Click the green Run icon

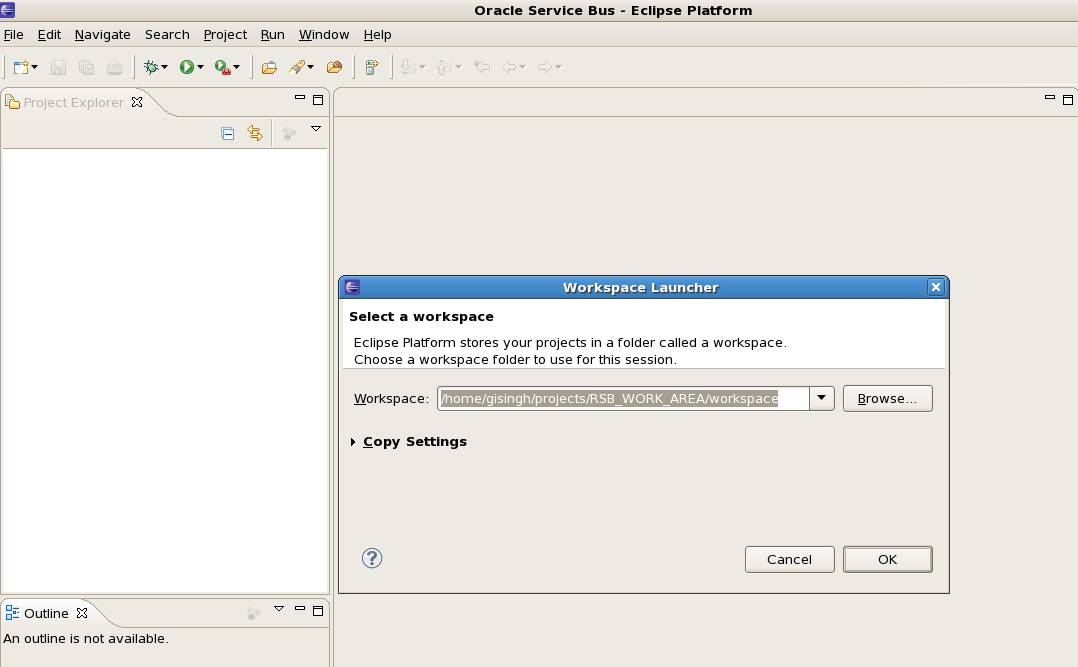[x=186, y=67]
